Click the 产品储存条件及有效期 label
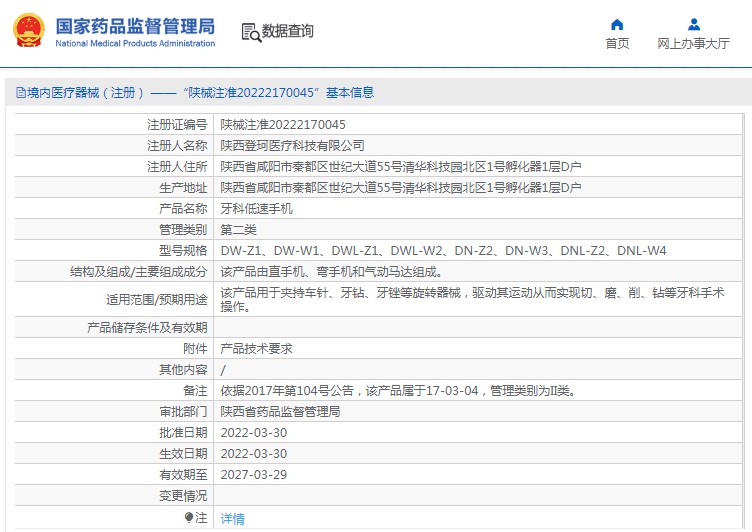 coord(147,328)
